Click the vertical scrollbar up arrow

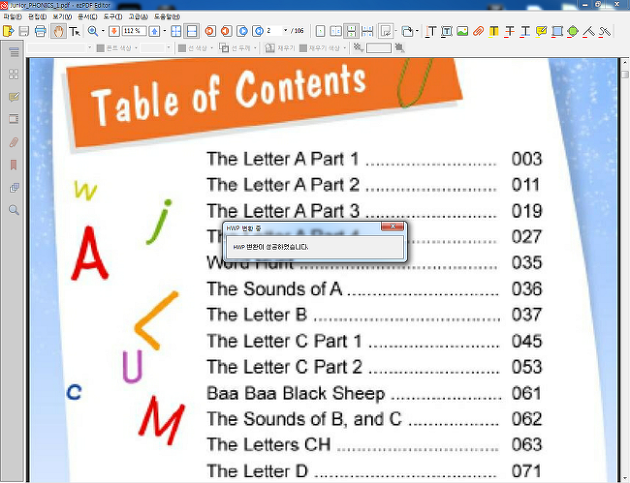625,63
